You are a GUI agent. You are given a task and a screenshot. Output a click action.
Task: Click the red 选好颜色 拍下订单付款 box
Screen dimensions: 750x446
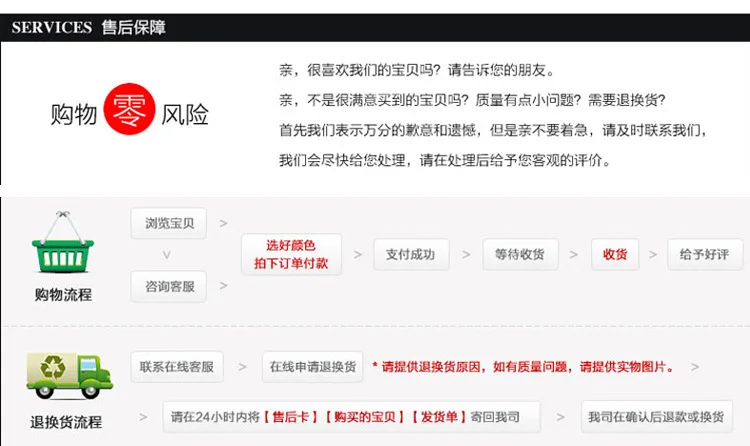[291, 254]
